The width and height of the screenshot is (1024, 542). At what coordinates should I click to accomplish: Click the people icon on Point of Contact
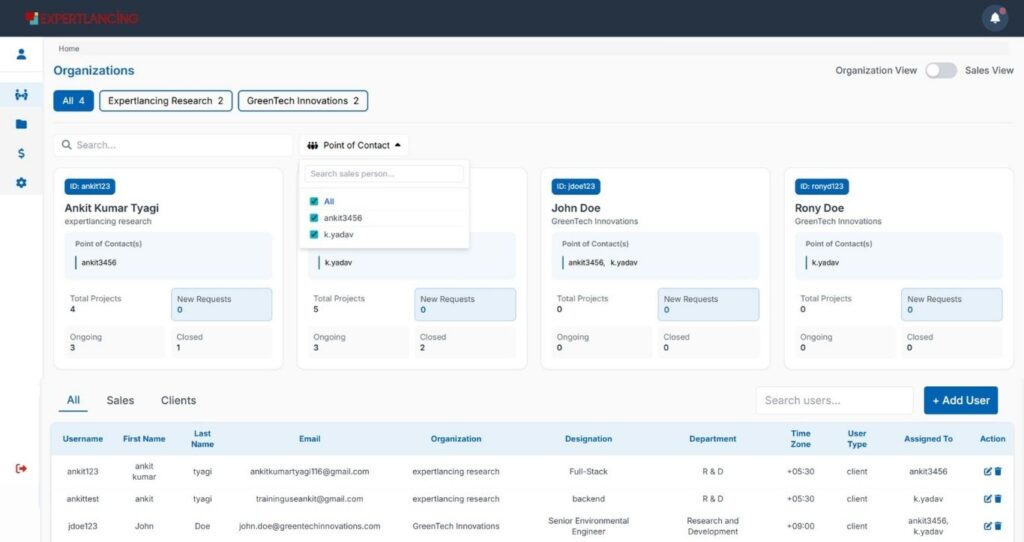313,146
